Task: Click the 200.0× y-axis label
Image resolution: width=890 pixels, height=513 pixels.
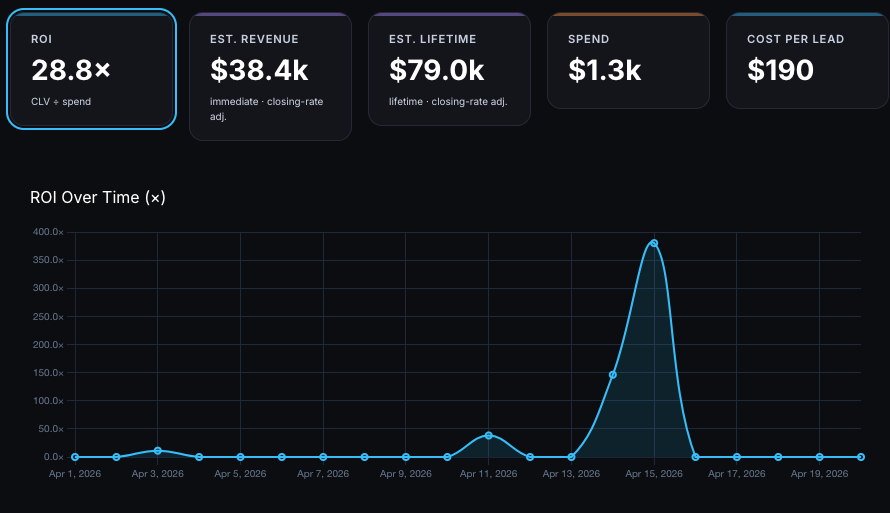Action: click(47, 345)
